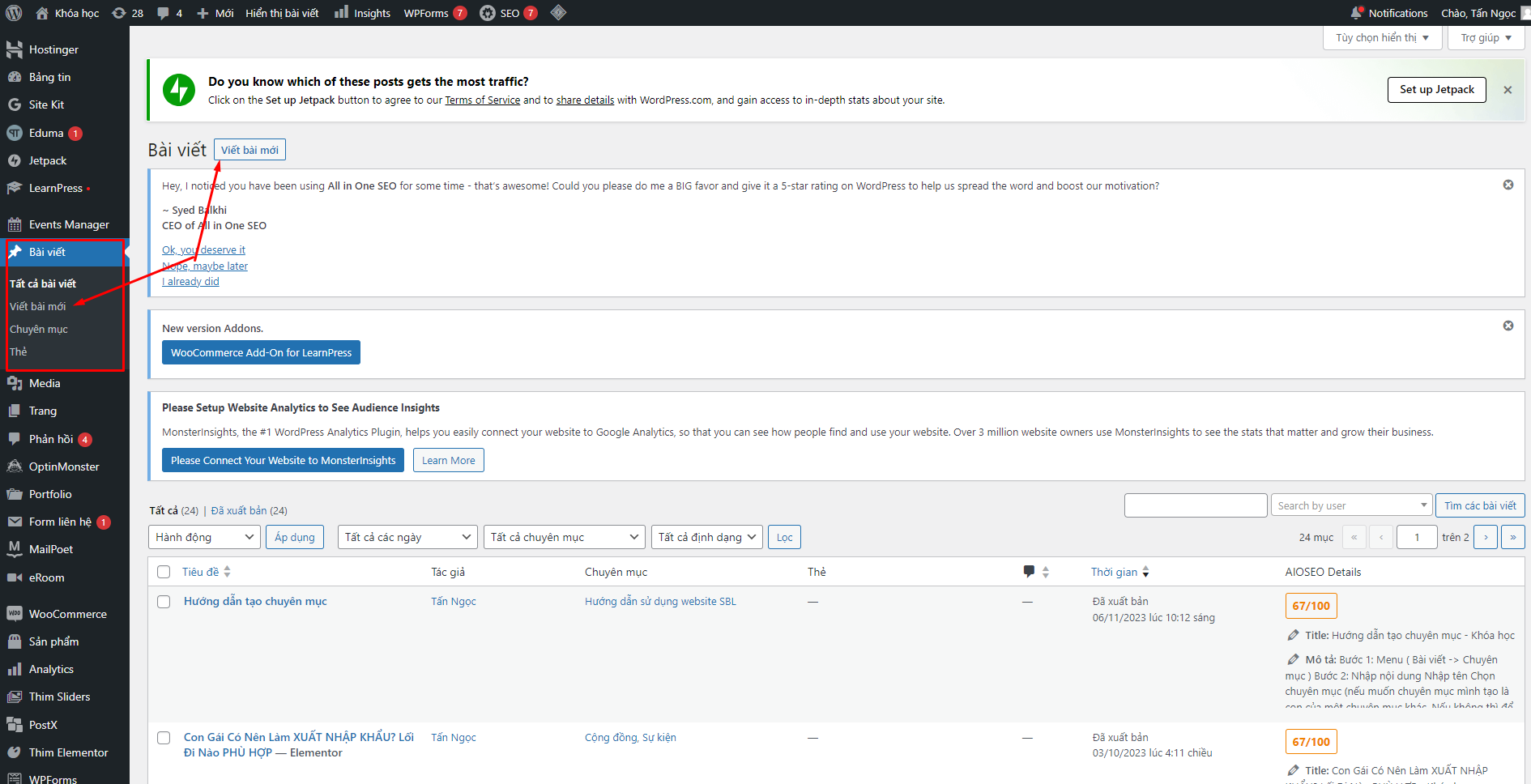Dismiss the New version Addons notice
Viewport: 1531px width, 784px height.
coord(1508,326)
